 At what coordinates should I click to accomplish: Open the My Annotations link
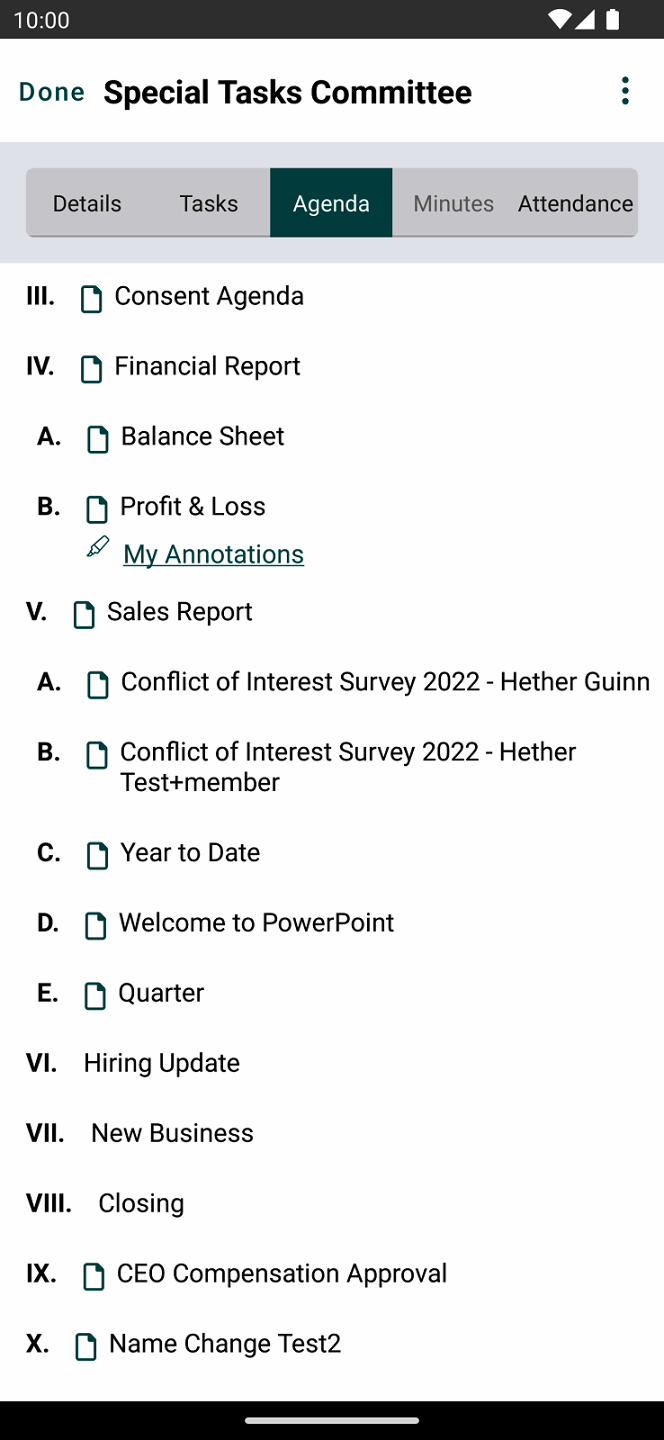tap(213, 554)
